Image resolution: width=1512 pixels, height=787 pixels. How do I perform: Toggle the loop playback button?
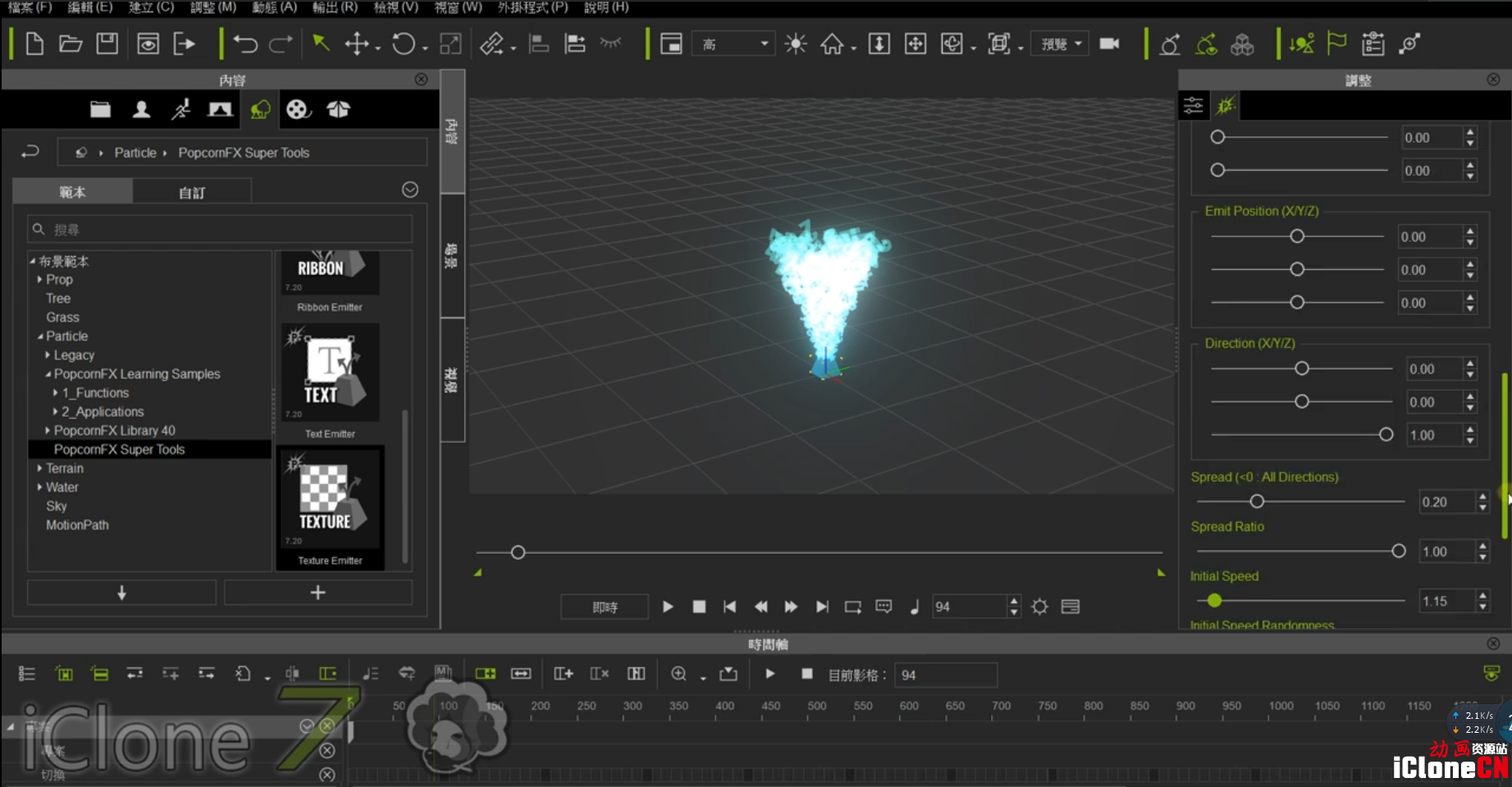853,606
